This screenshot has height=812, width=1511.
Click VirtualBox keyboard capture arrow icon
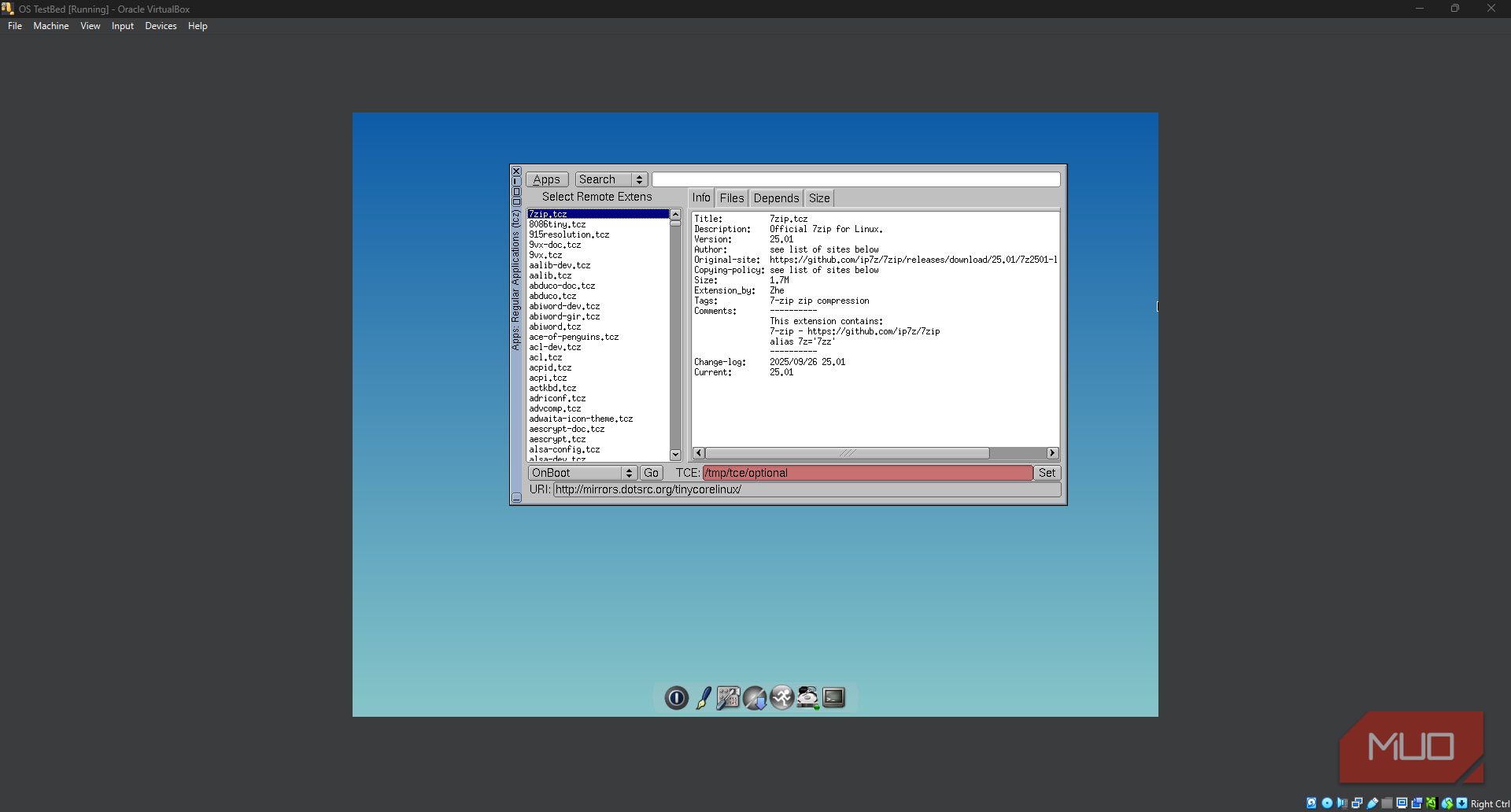coord(1461,803)
